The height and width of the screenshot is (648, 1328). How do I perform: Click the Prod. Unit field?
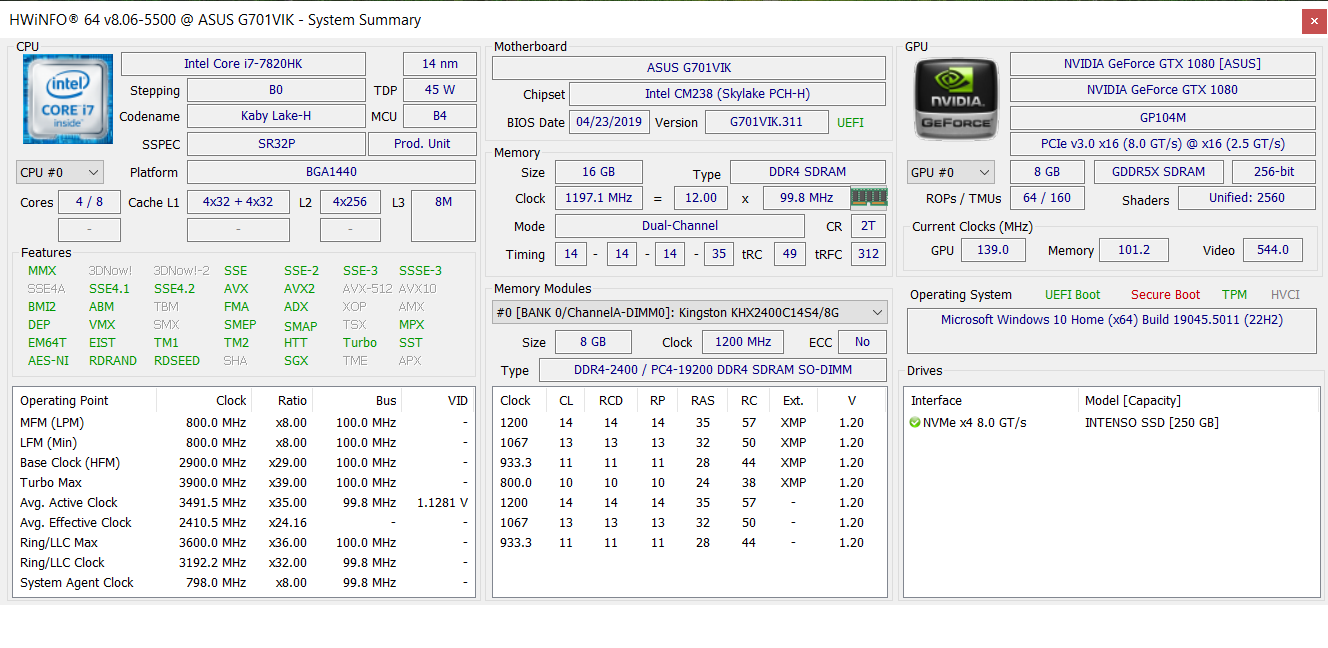(x=422, y=144)
